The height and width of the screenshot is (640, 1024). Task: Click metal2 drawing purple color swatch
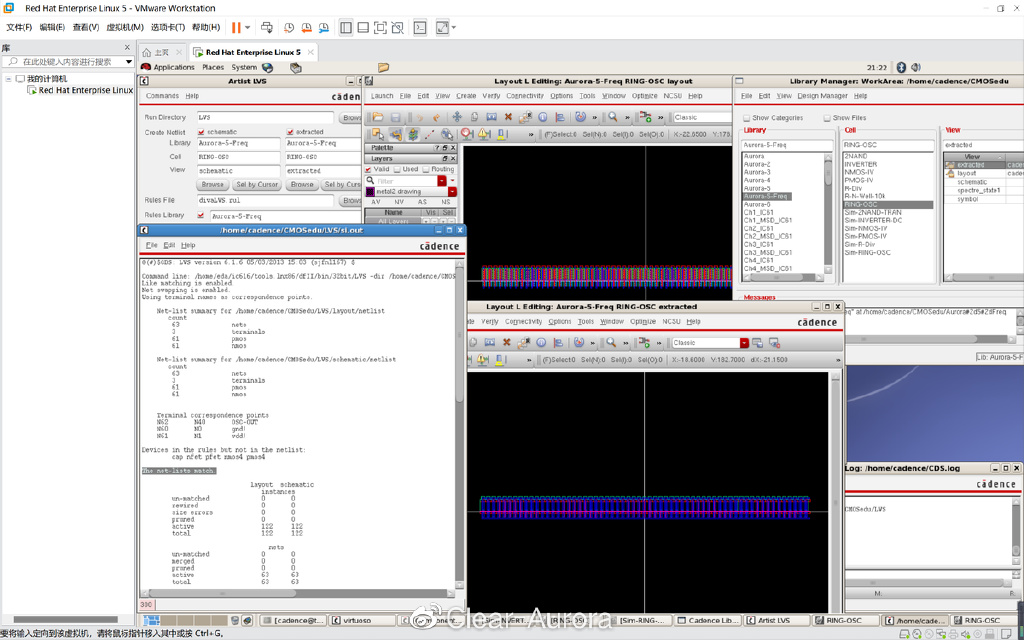click(370, 192)
